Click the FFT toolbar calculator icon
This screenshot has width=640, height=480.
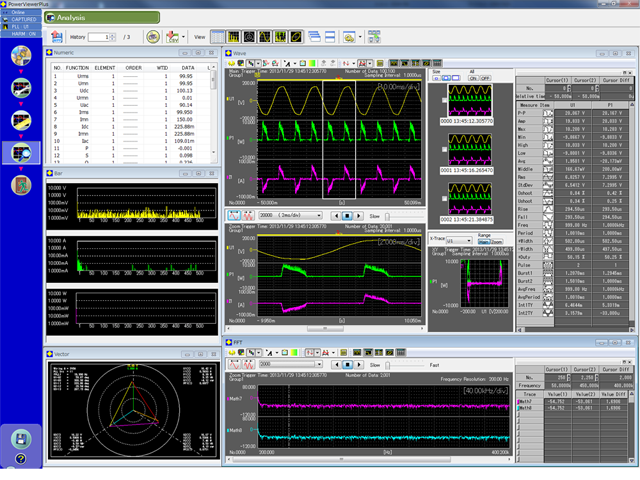click(343, 352)
